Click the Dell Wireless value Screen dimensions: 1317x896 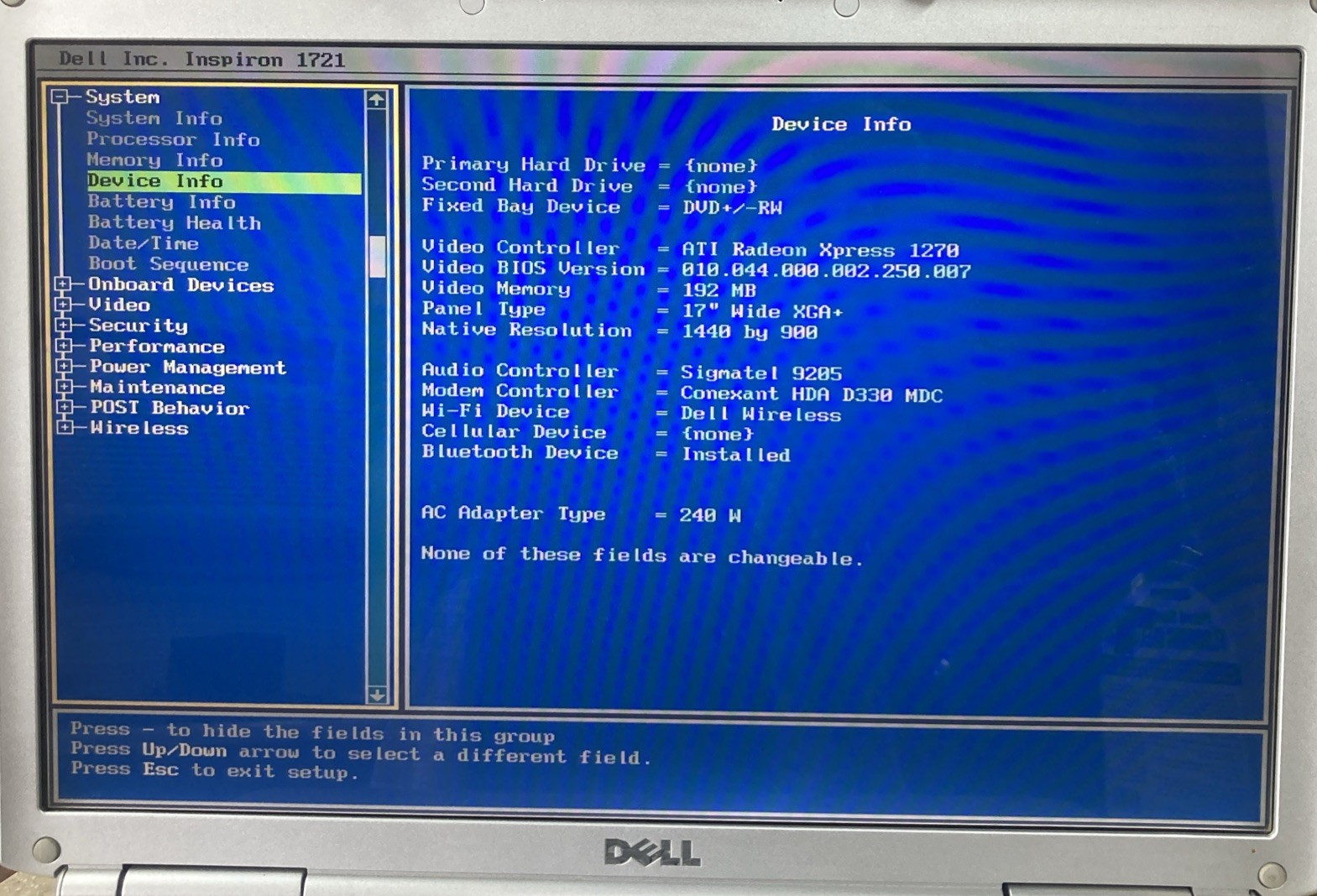click(760, 414)
